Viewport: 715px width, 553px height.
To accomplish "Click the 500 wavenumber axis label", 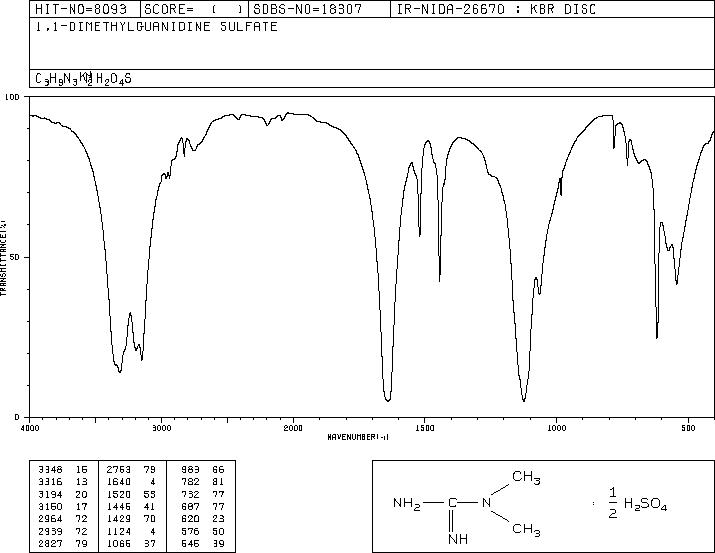I will tap(689, 428).
